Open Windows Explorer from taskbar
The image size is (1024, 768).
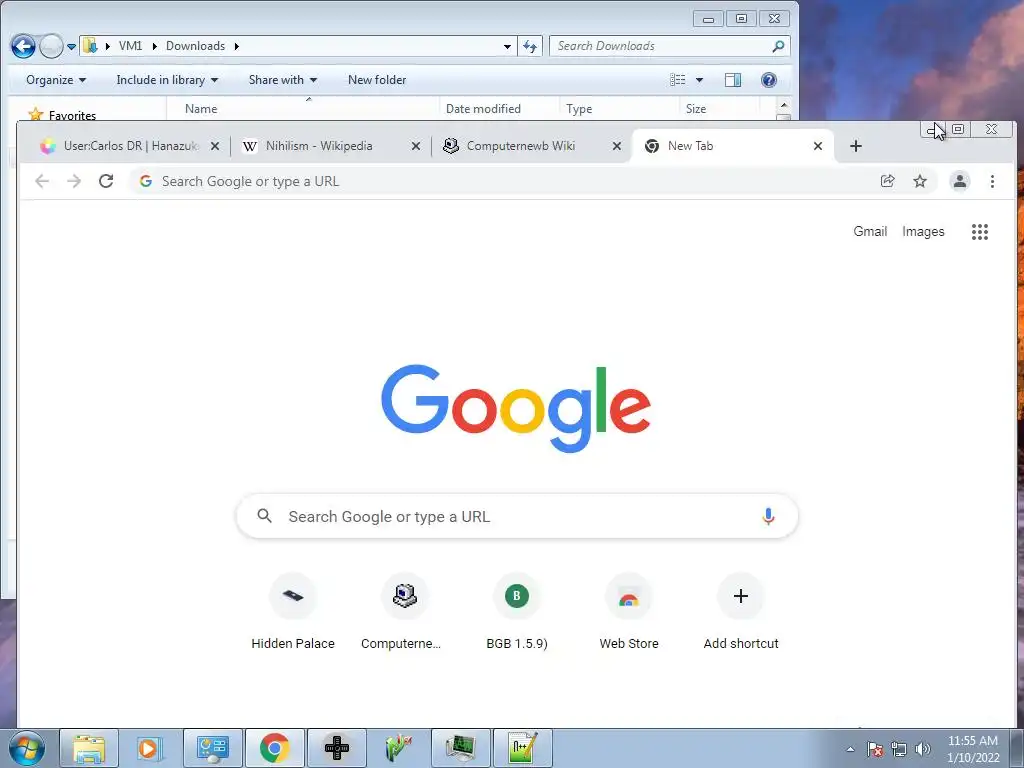pos(89,748)
